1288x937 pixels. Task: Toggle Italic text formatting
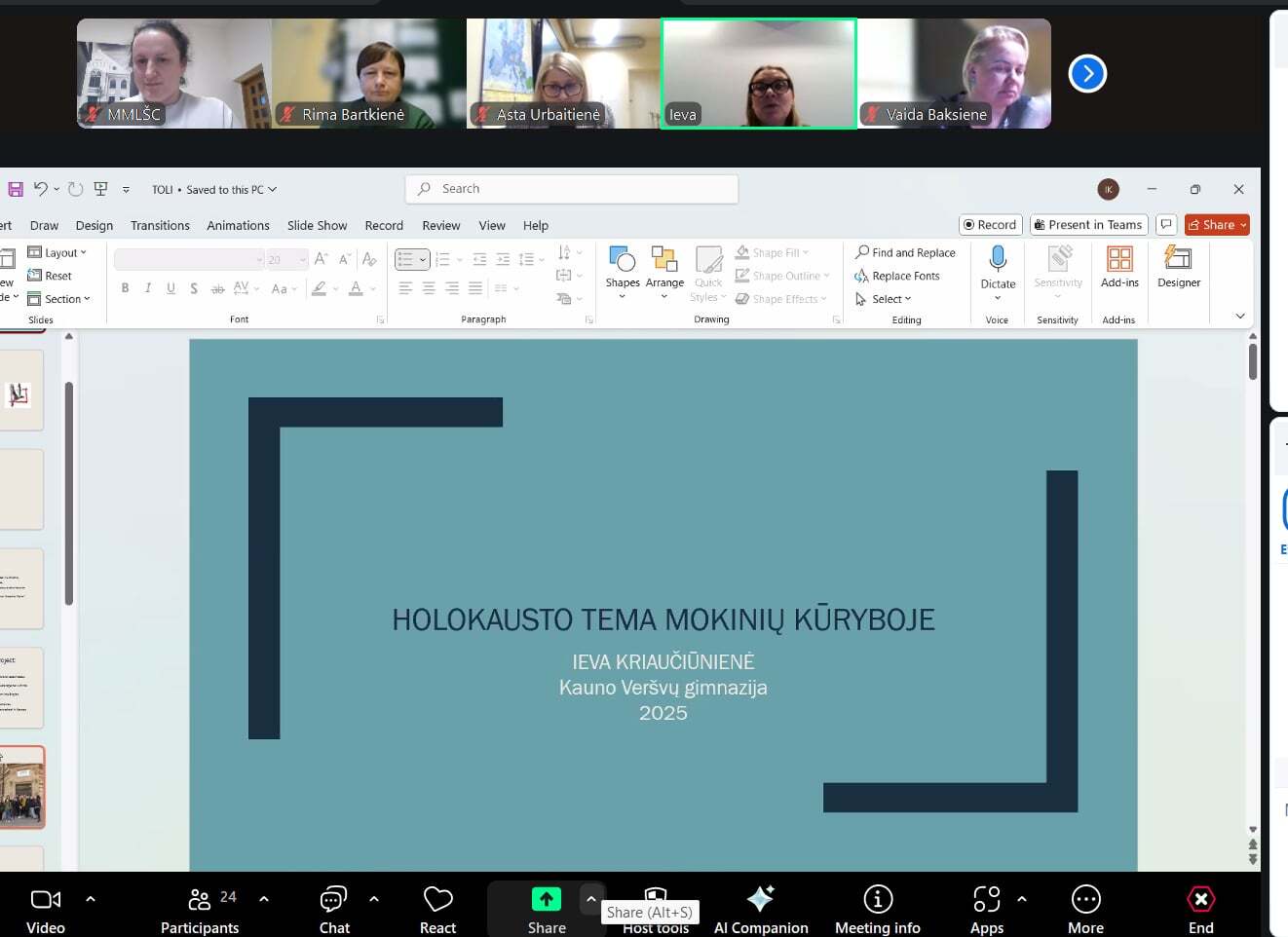[x=148, y=288]
